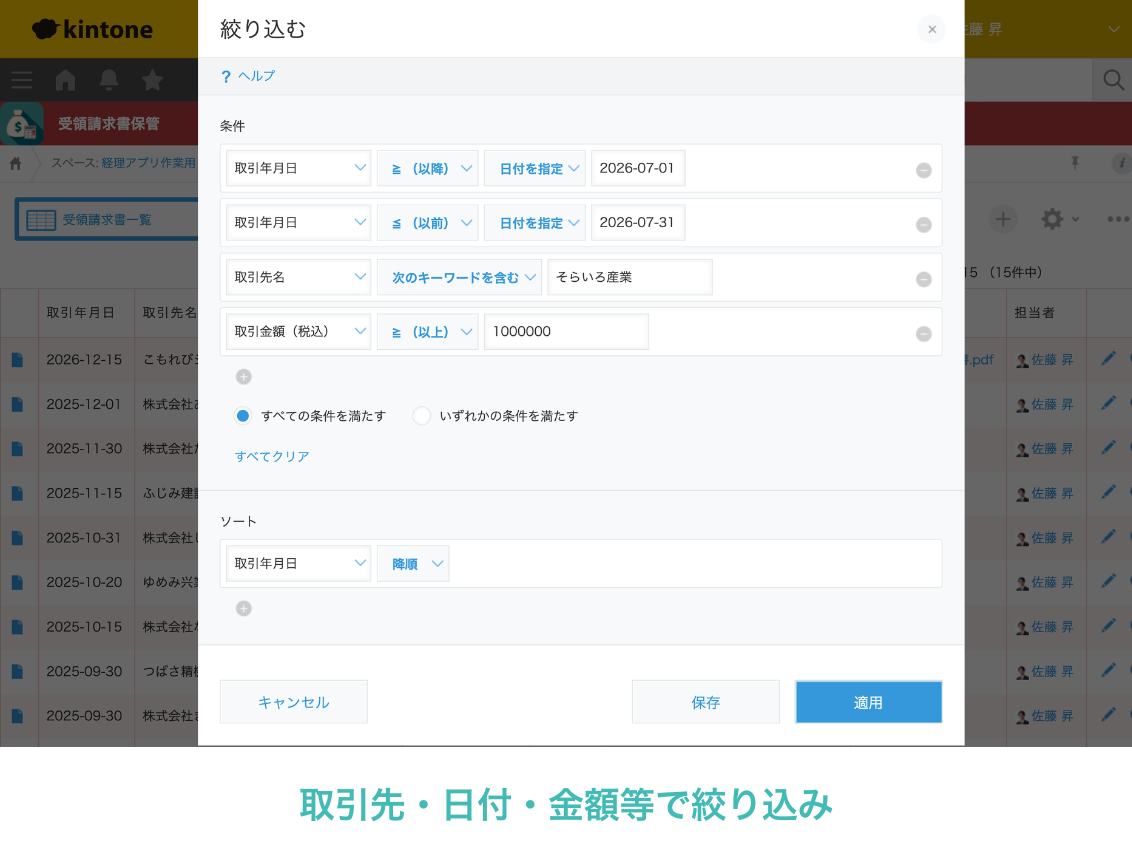Open the ≦（以前） operator dropdown
This screenshot has height=844, width=1132.
[427, 223]
